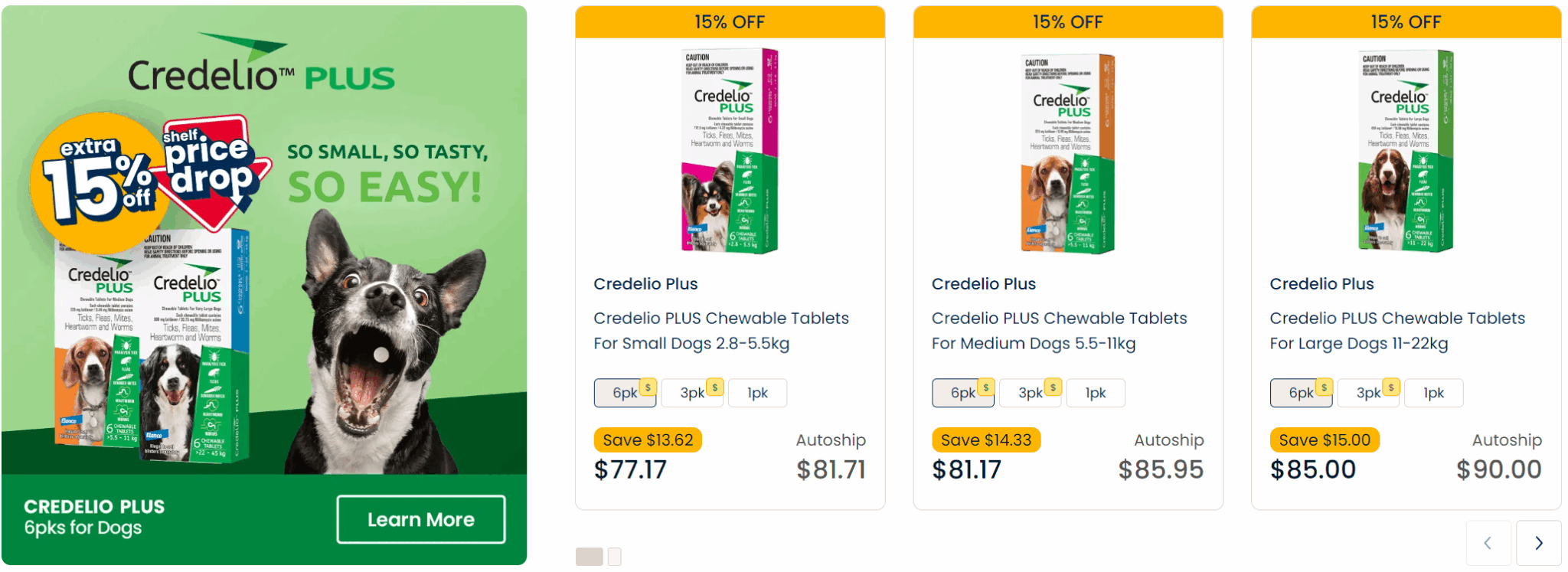Open the Large Dogs product box image

(x=1406, y=151)
